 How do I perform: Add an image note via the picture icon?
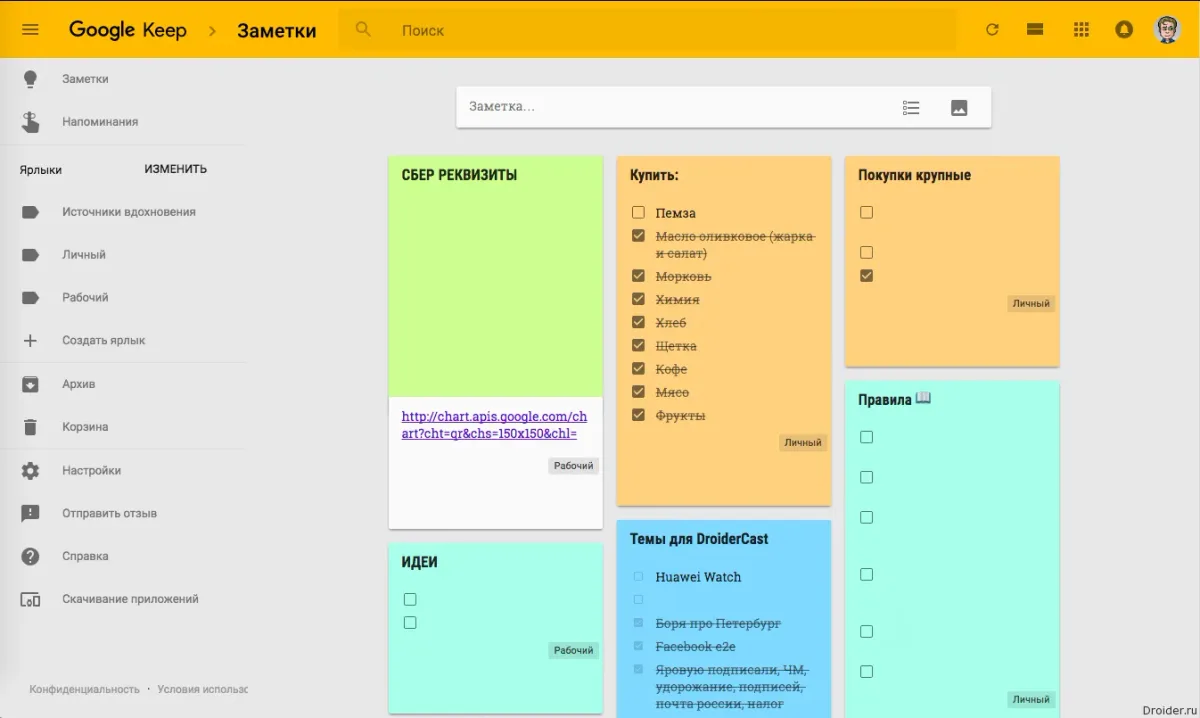[x=960, y=107]
